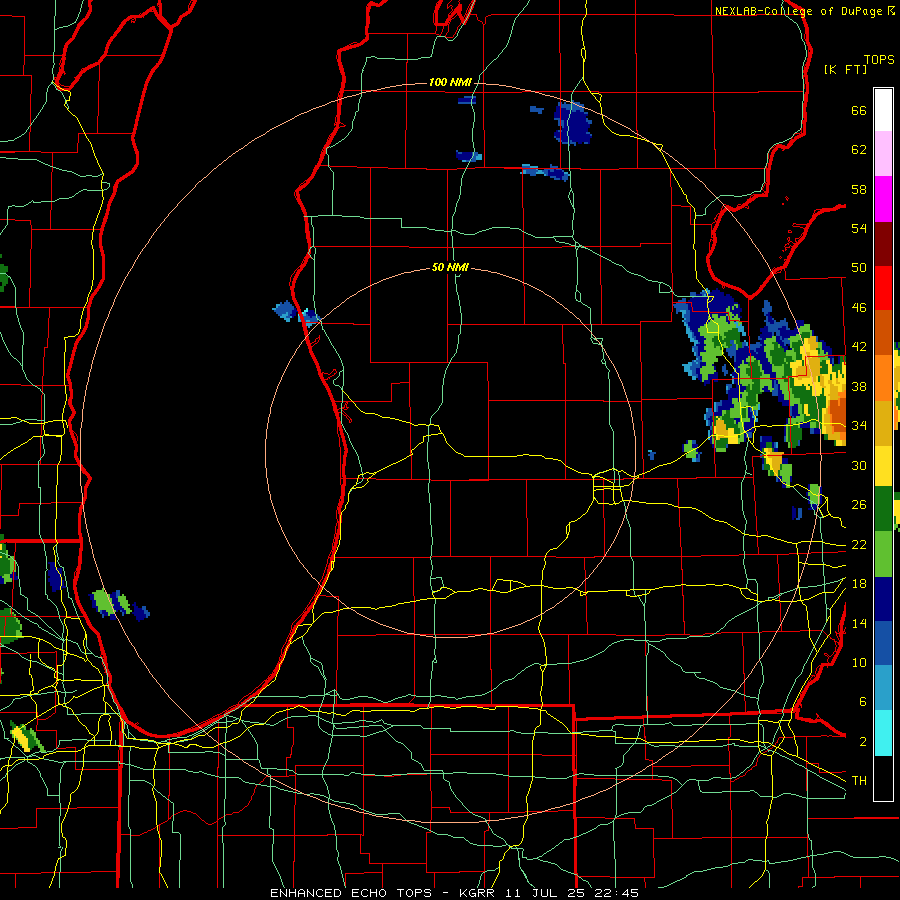Pick the light green legend swatch

[x=883, y=554]
